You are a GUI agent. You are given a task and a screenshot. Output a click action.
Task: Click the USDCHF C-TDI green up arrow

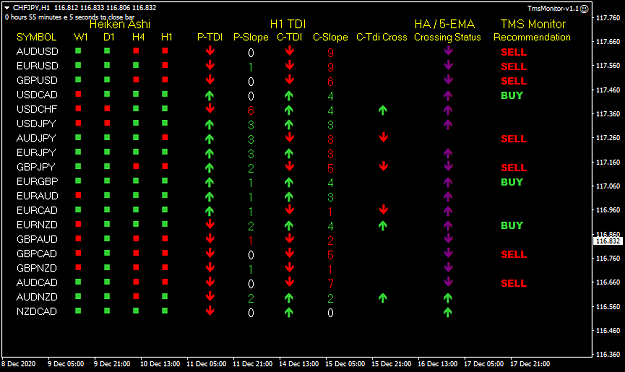click(289, 110)
